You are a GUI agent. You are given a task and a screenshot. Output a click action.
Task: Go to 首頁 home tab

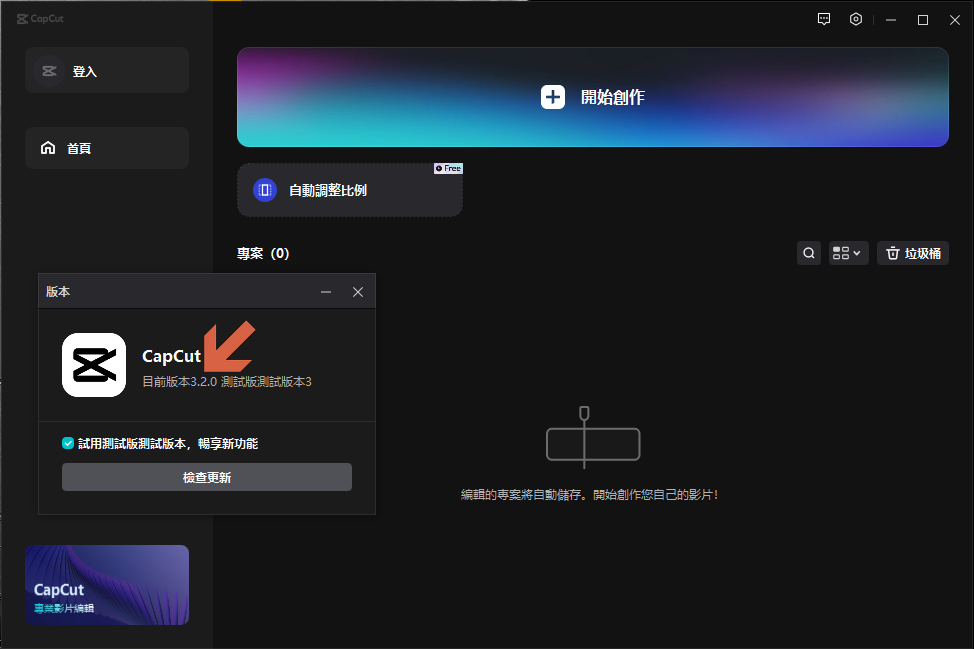tap(107, 148)
